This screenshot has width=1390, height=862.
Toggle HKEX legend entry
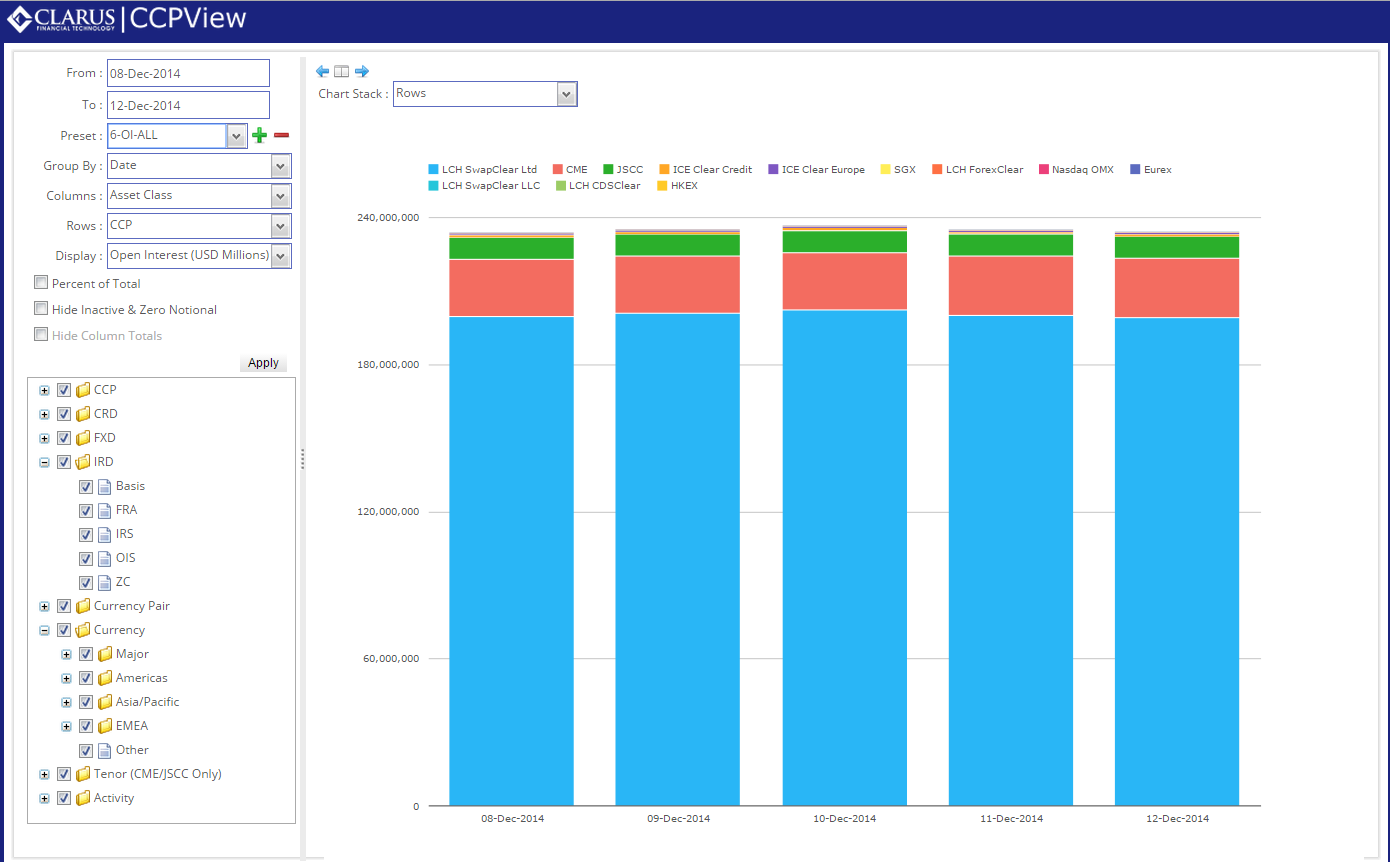pyautogui.click(x=678, y=186)
